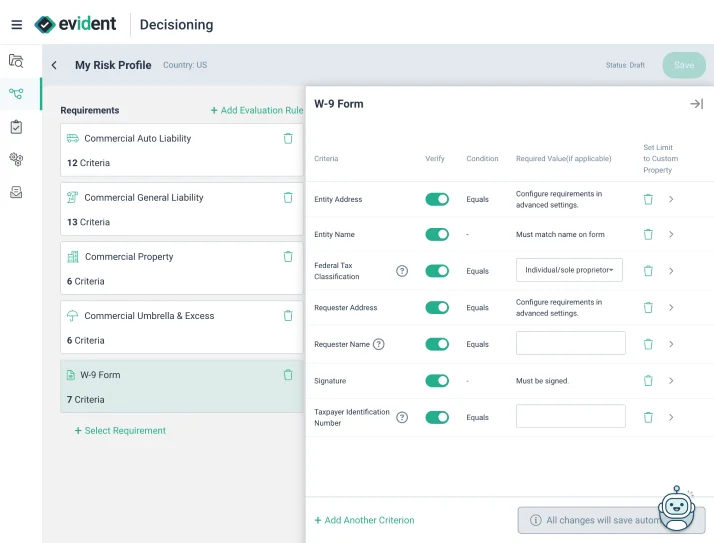
Task: Show help for Taxpayer Identification Number
Action: (x=402, y=417)
